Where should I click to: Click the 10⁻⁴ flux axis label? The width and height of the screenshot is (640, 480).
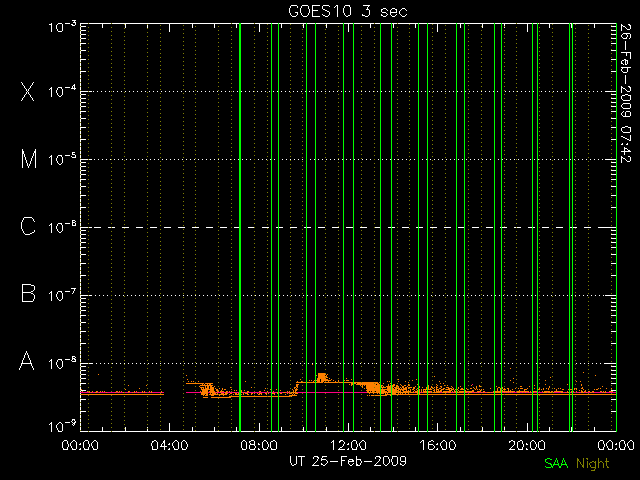click(62, 91)
